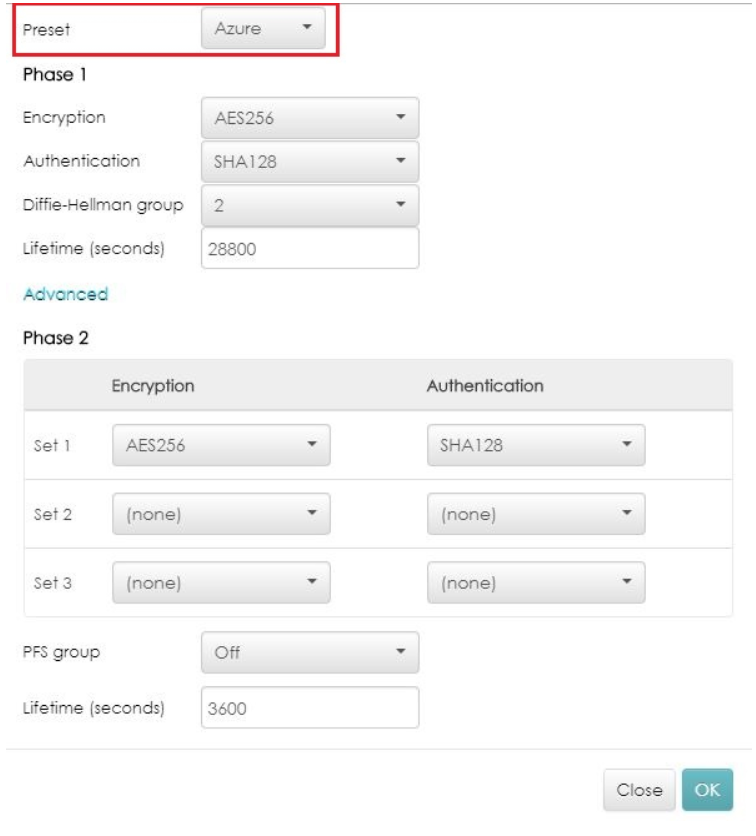756x836 pixels.
Task: Open the Diffie-Hellman group dropdown
Action: point(310,205)
